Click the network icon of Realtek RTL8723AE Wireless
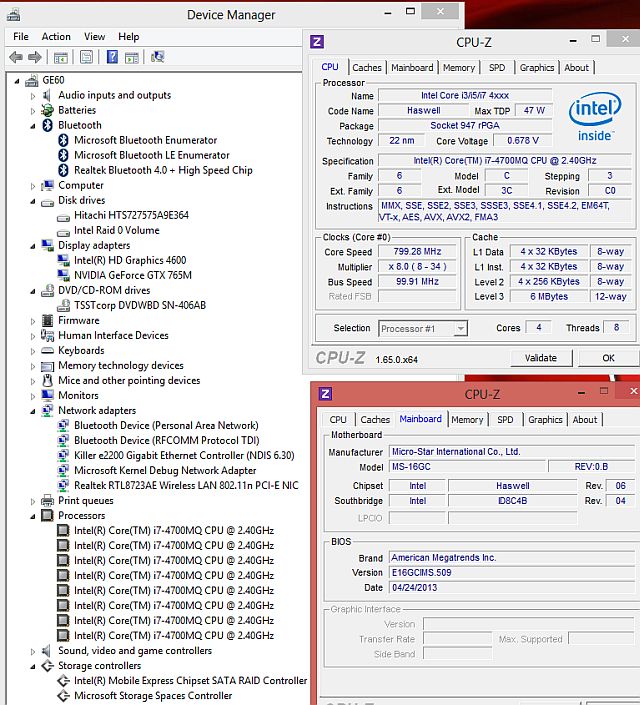 click(x=63, y=485)
